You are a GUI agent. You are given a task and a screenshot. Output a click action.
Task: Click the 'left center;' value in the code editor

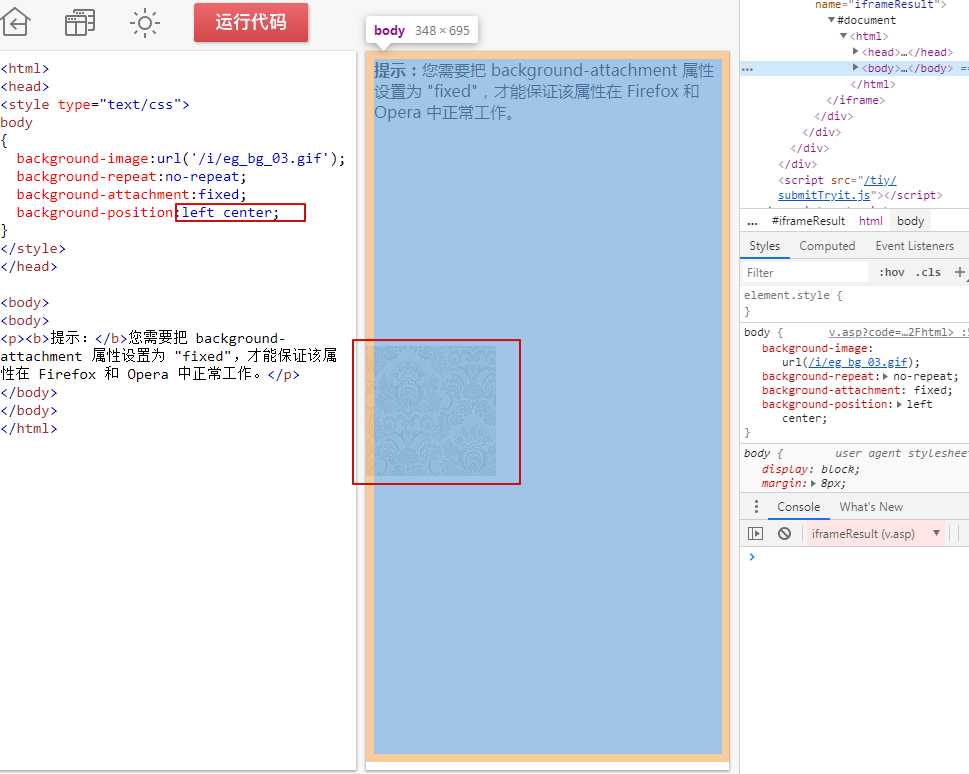230,213
